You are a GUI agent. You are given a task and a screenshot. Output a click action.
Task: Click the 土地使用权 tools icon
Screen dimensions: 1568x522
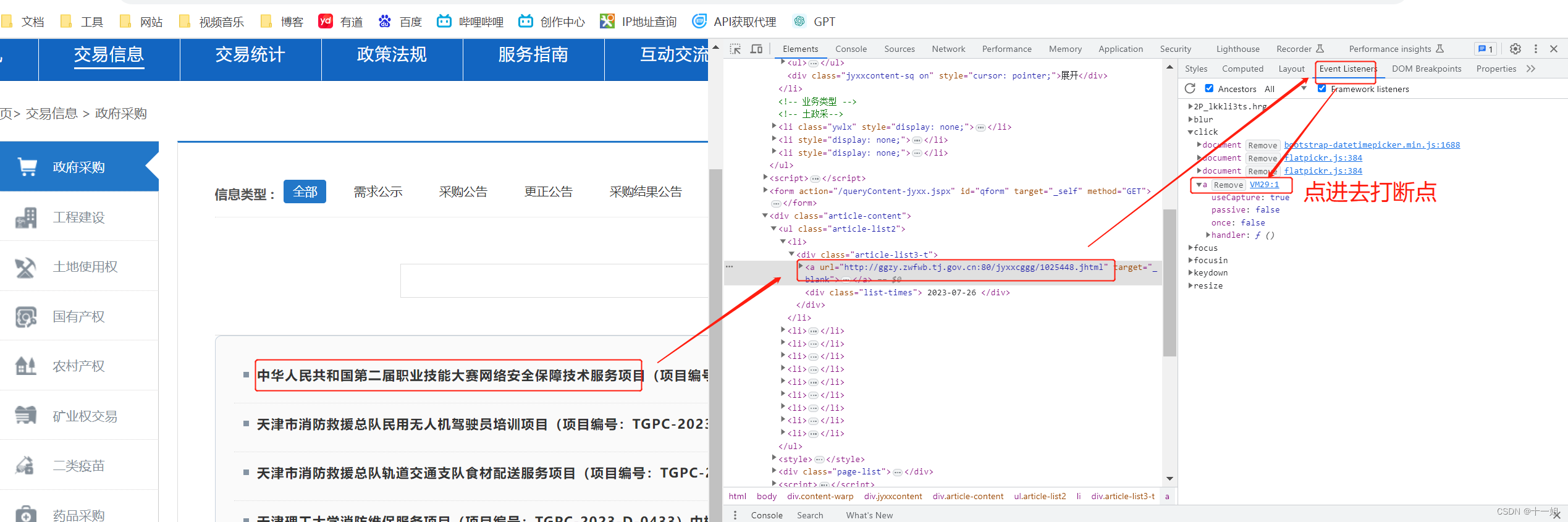point(26,267)
